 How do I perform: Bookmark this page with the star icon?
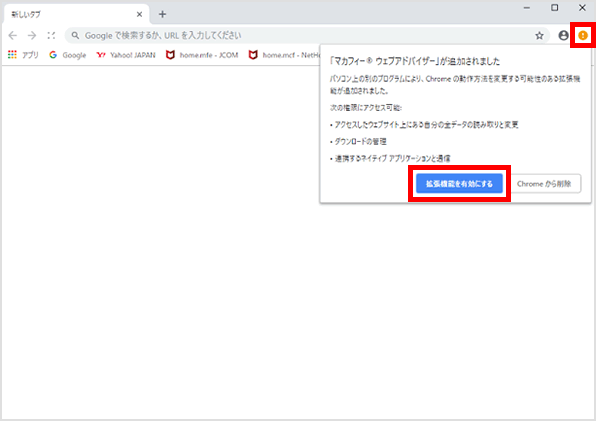point(539,36)
